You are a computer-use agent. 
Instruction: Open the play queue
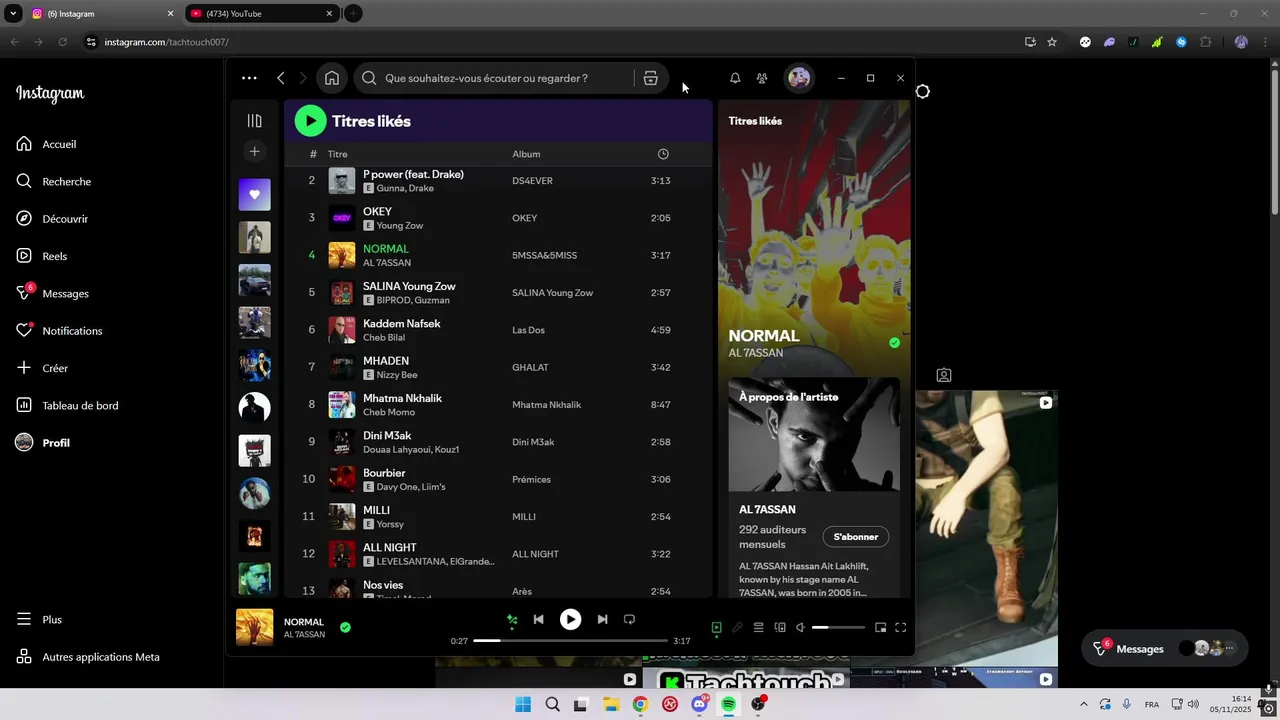(758, 628)
